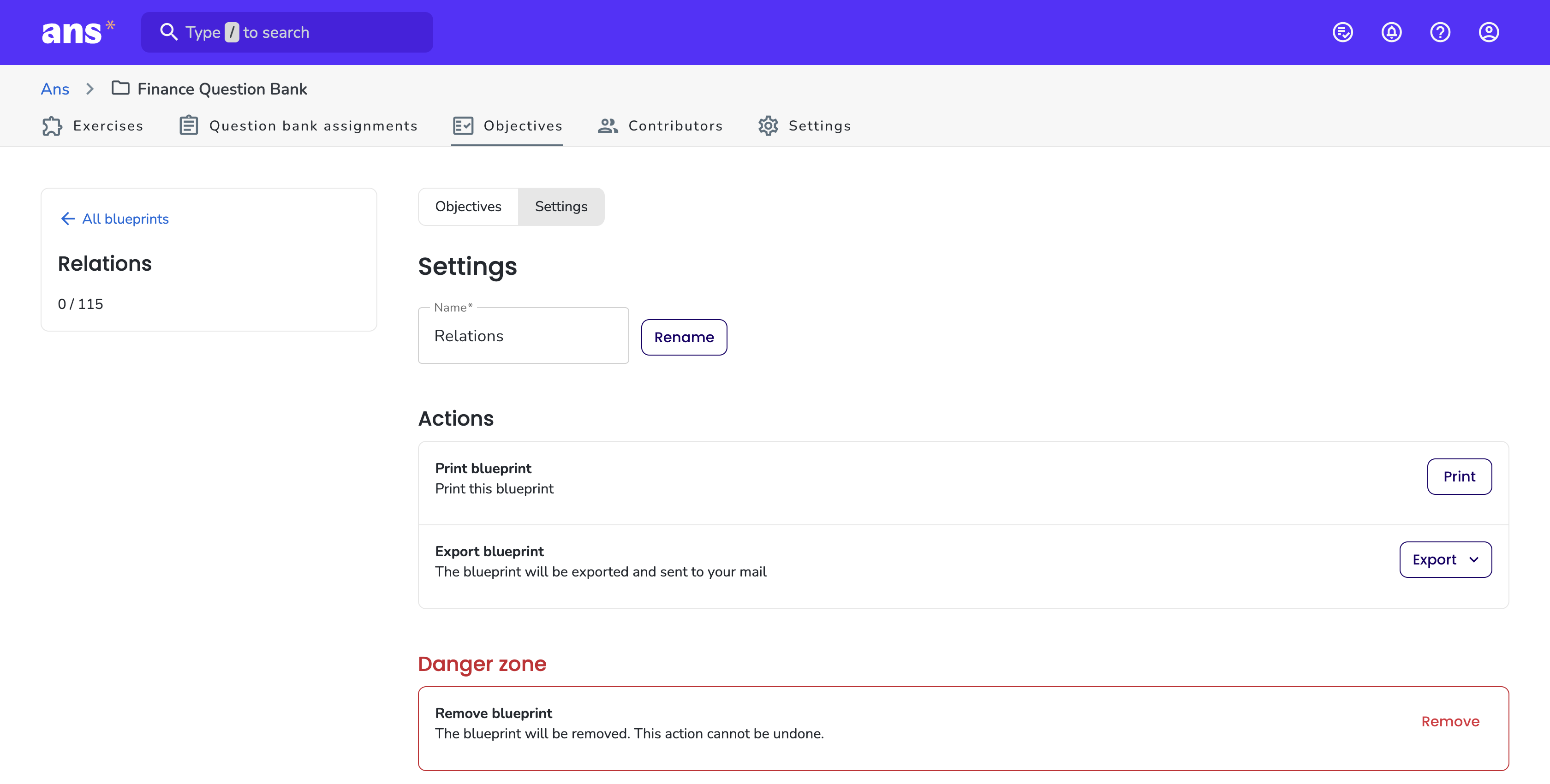The width and height of the screenshot is (1550, 784).
Task: Click the 'Danger zone' heading
Action: [x=482, y=664]
